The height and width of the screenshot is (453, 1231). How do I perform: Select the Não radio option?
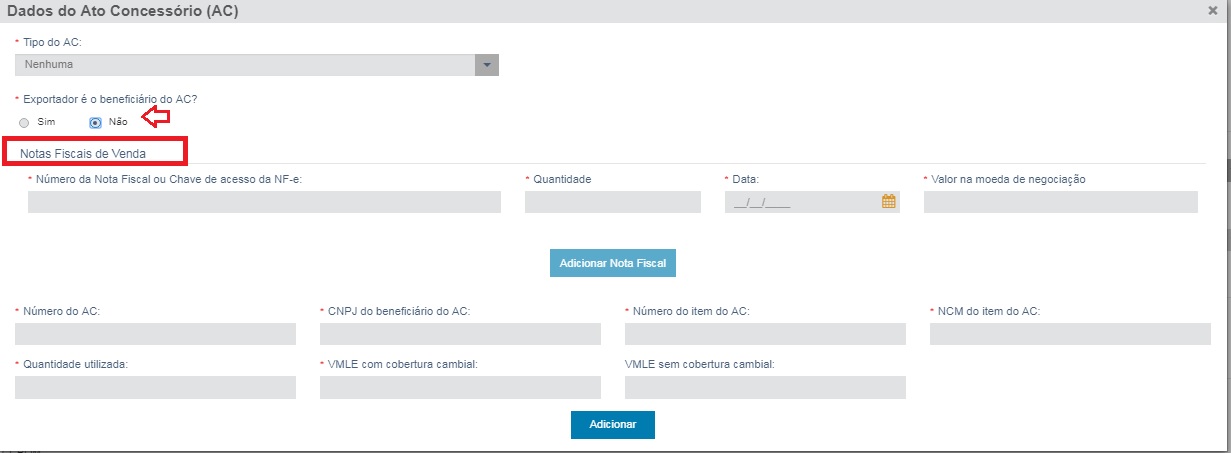point(96,122)
